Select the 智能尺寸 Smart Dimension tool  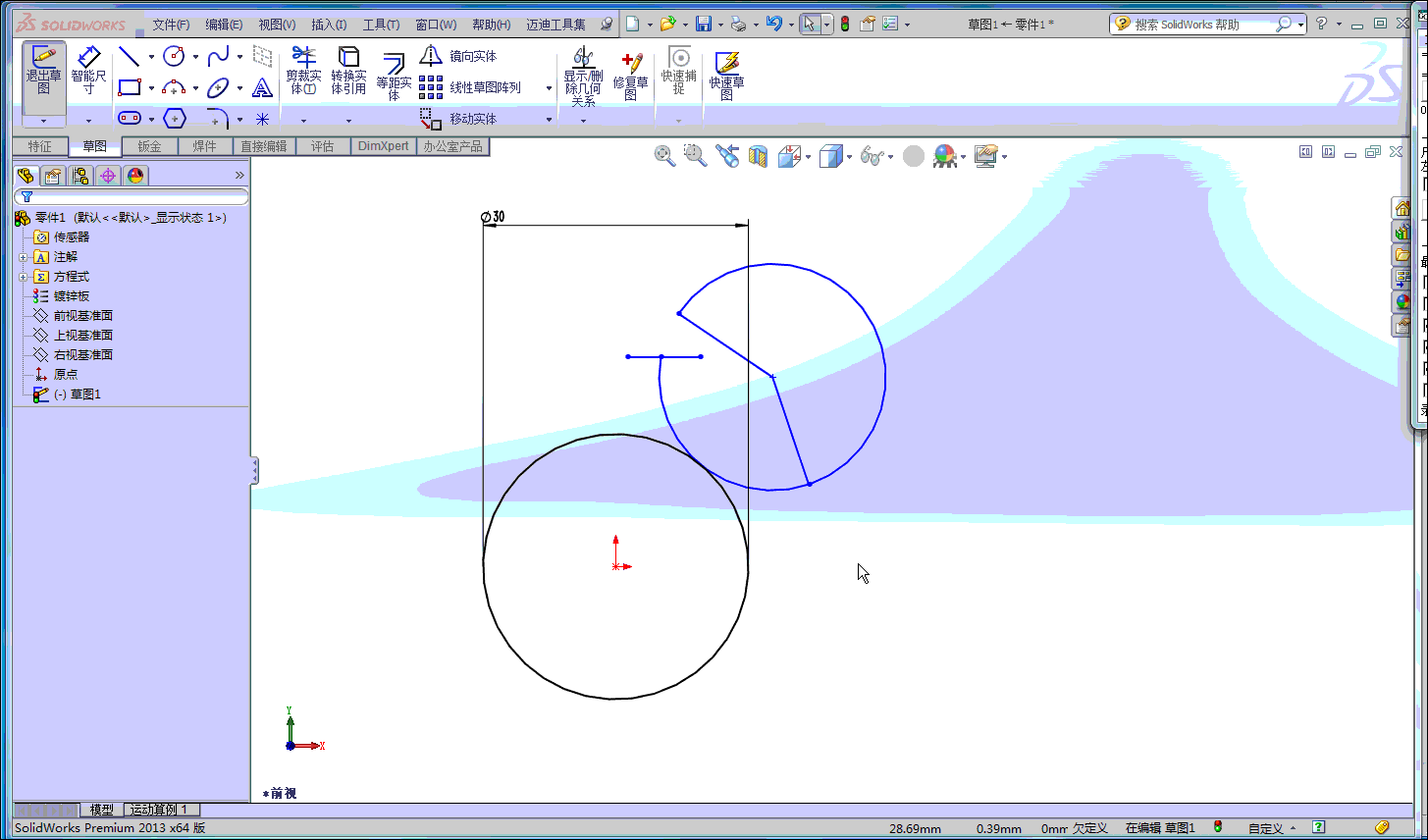point(88,71)
